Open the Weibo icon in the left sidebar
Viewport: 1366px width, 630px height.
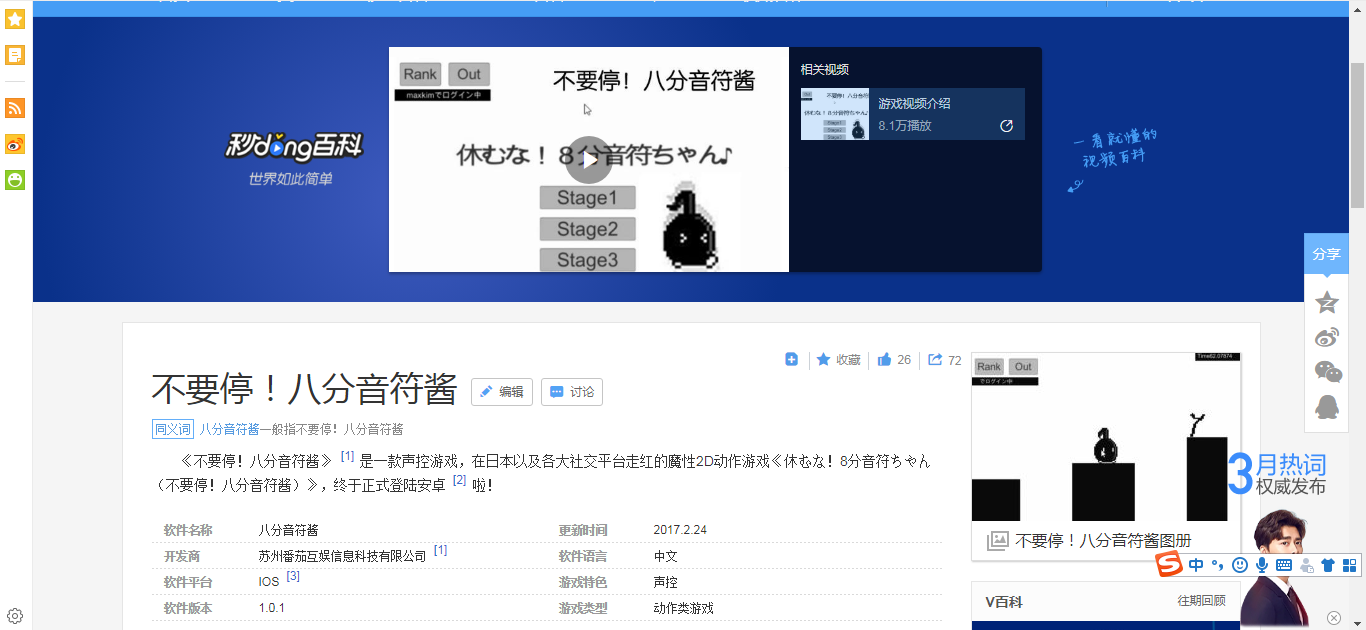coord(15,144)
